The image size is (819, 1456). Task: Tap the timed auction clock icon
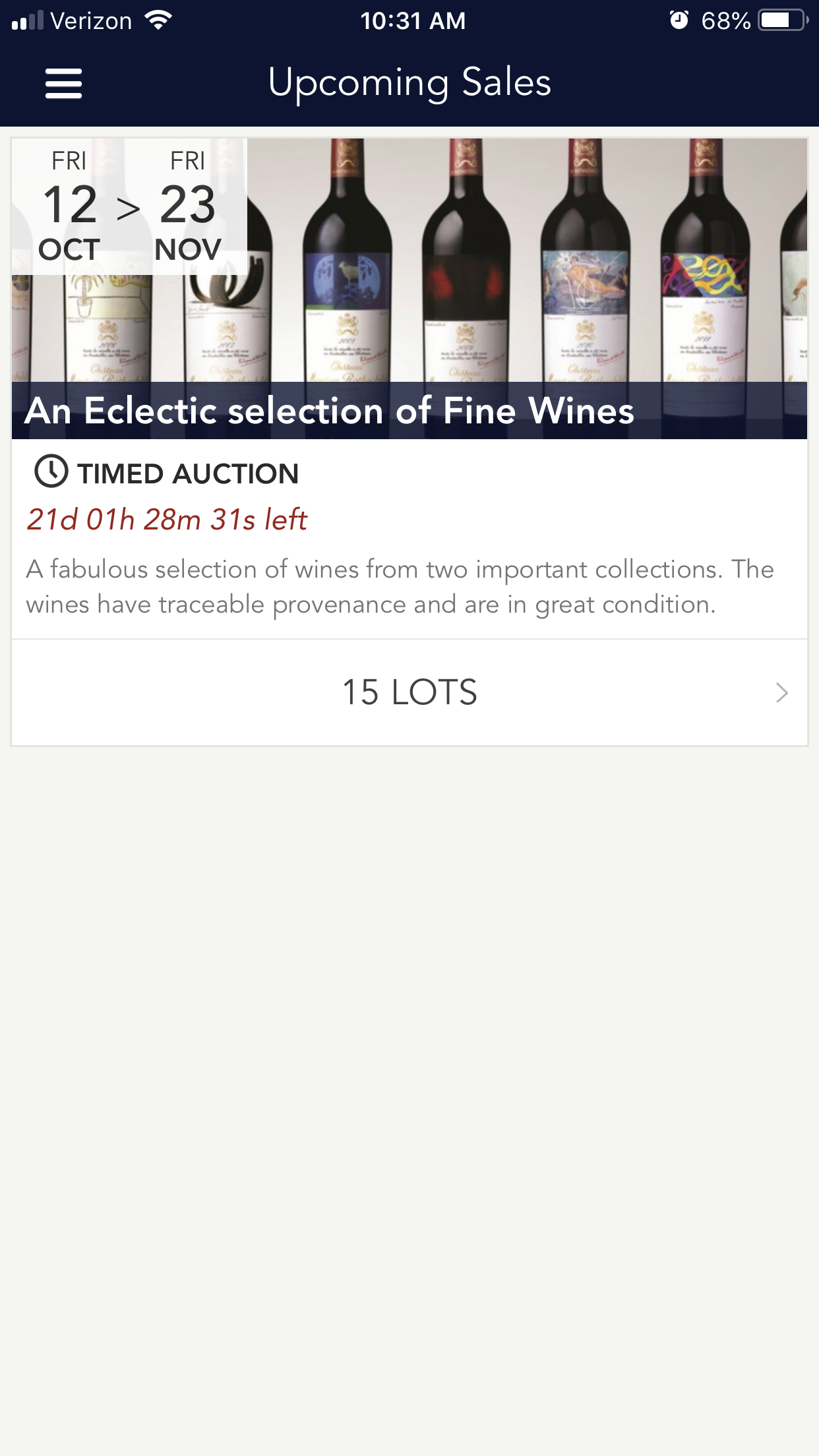(51, 472)
